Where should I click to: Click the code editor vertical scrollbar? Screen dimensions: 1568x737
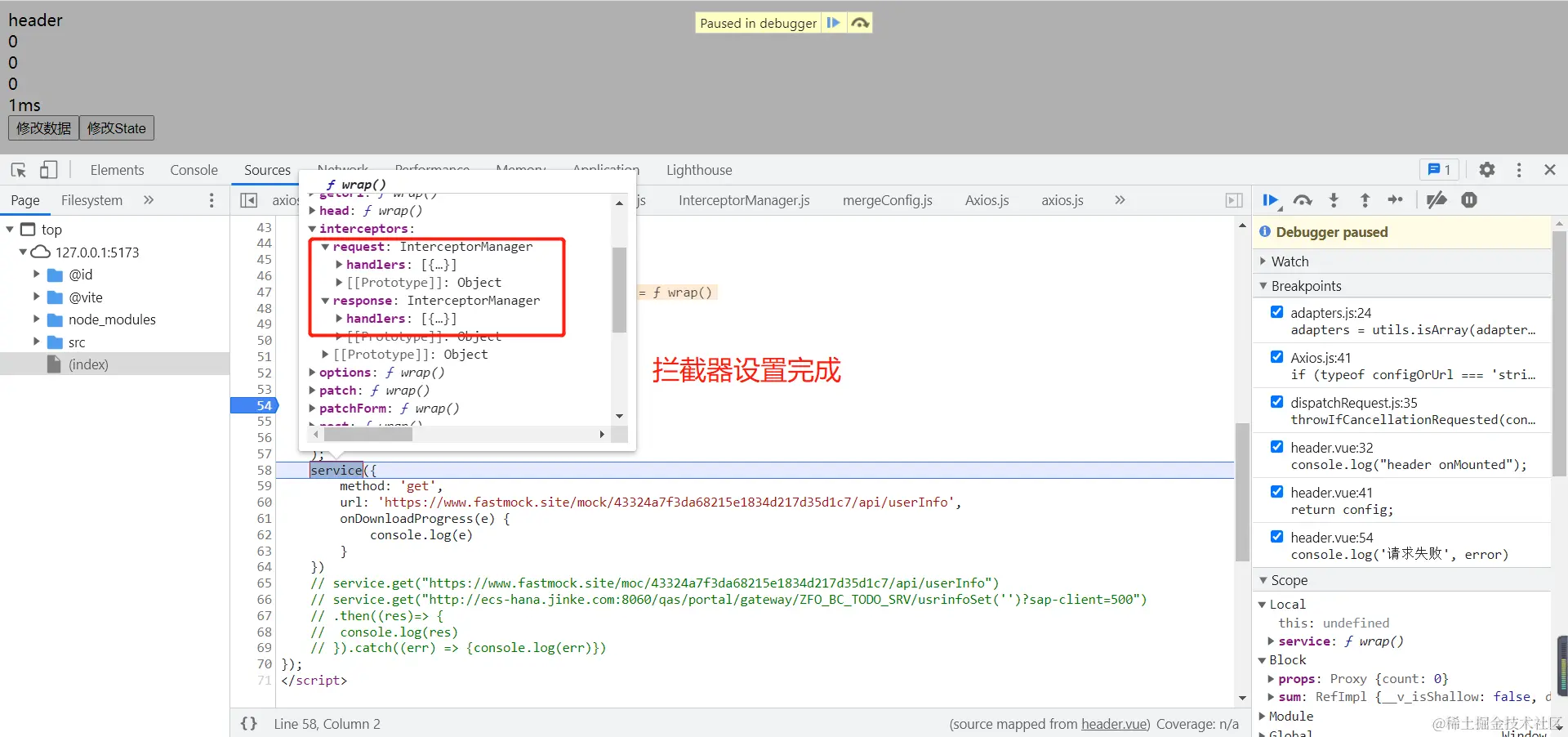[x=1242, y=492]
